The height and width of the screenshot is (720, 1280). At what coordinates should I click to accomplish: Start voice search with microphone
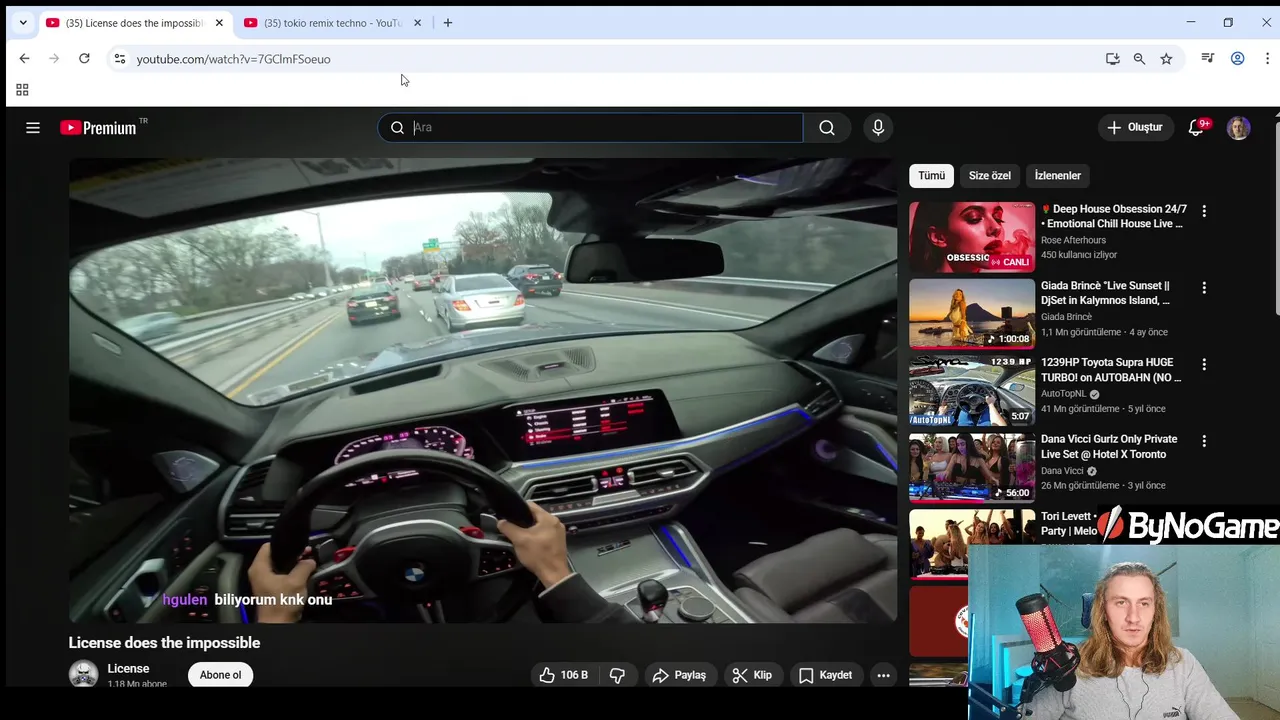point(878,127)
